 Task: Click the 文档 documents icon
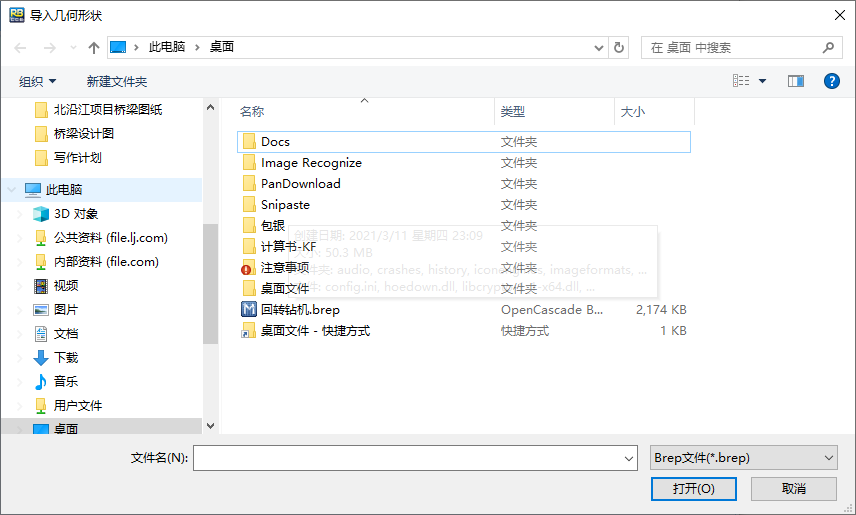click(x=41, y=334)
